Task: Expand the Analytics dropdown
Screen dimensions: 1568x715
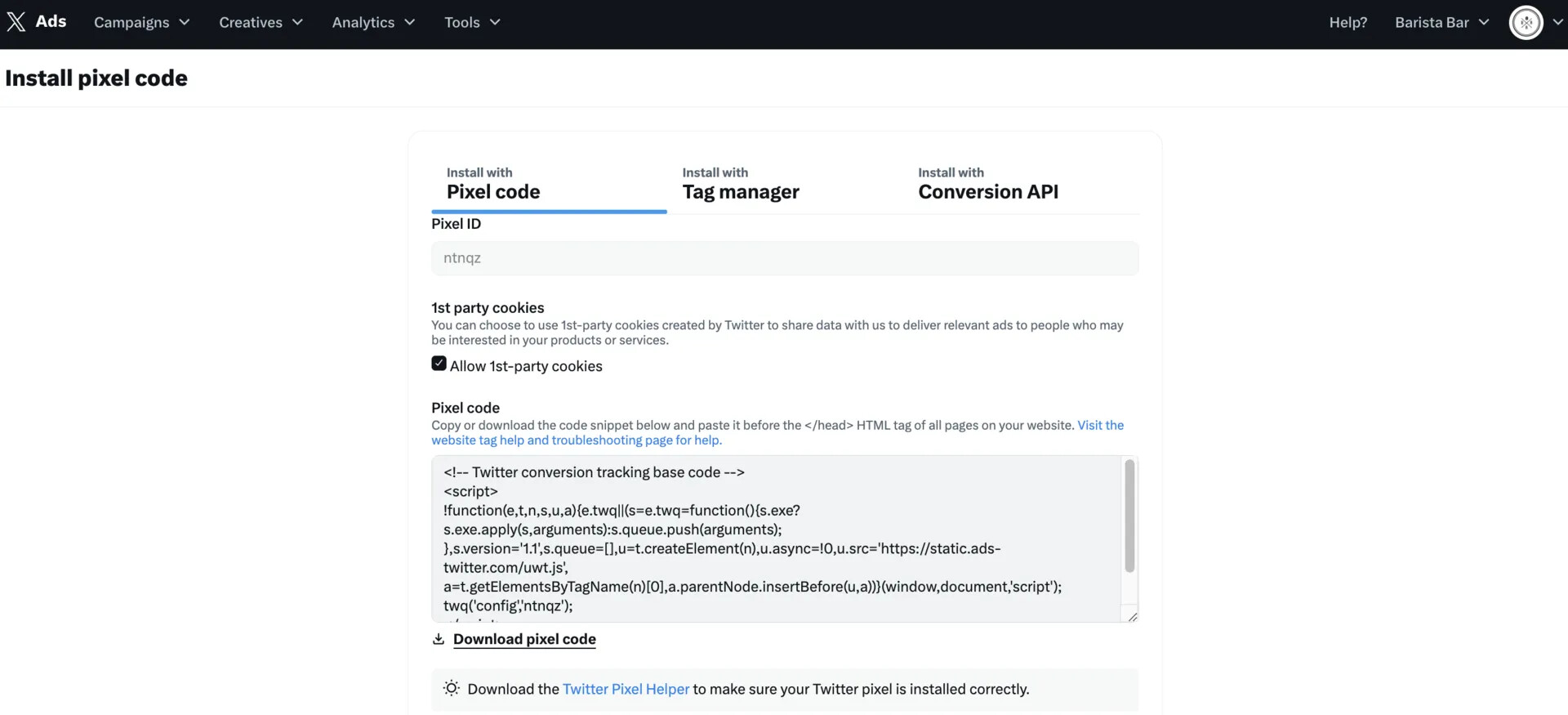Action: 373,23
